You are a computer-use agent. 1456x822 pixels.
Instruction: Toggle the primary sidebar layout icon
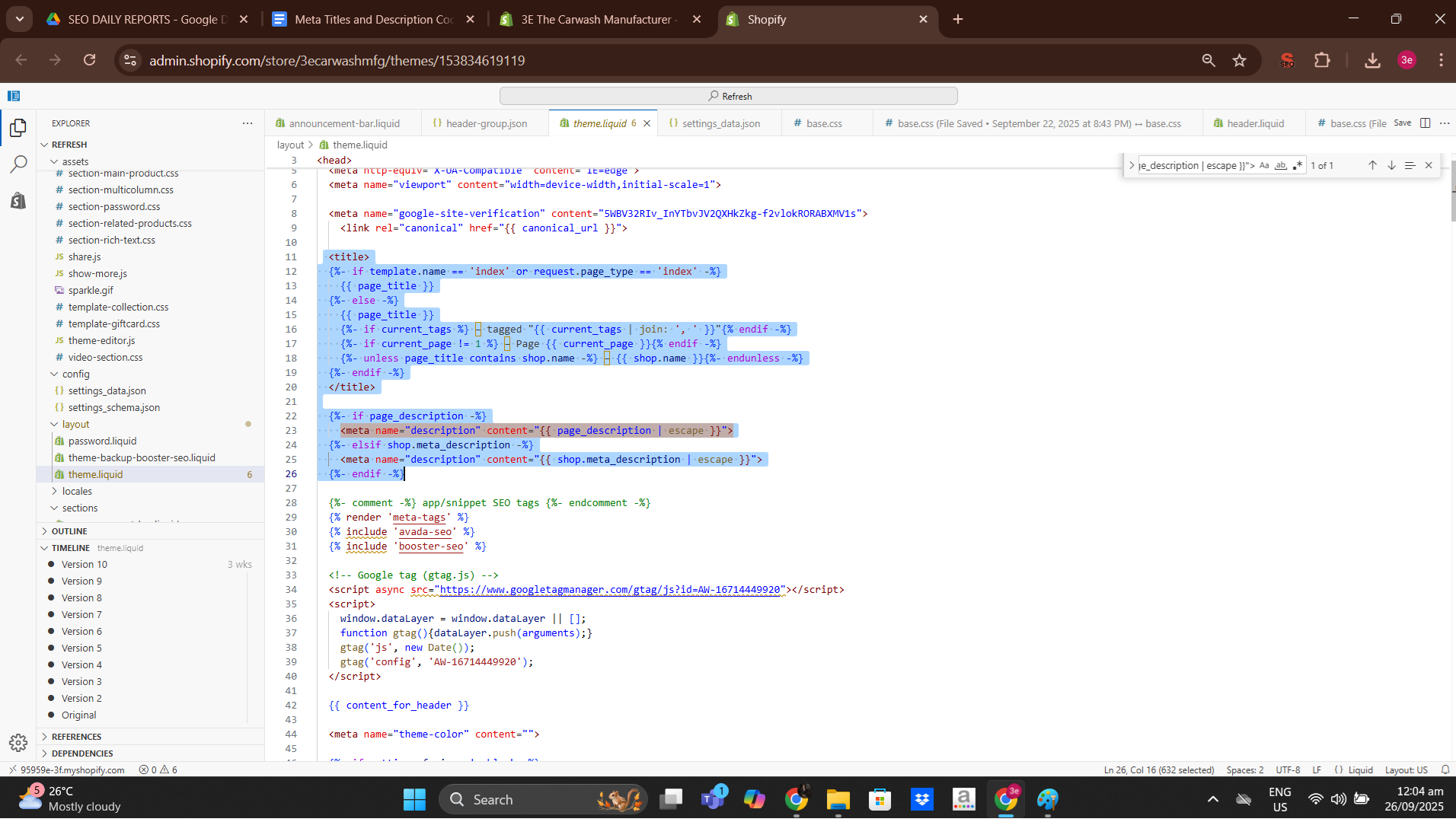click(x=14, y=96)
